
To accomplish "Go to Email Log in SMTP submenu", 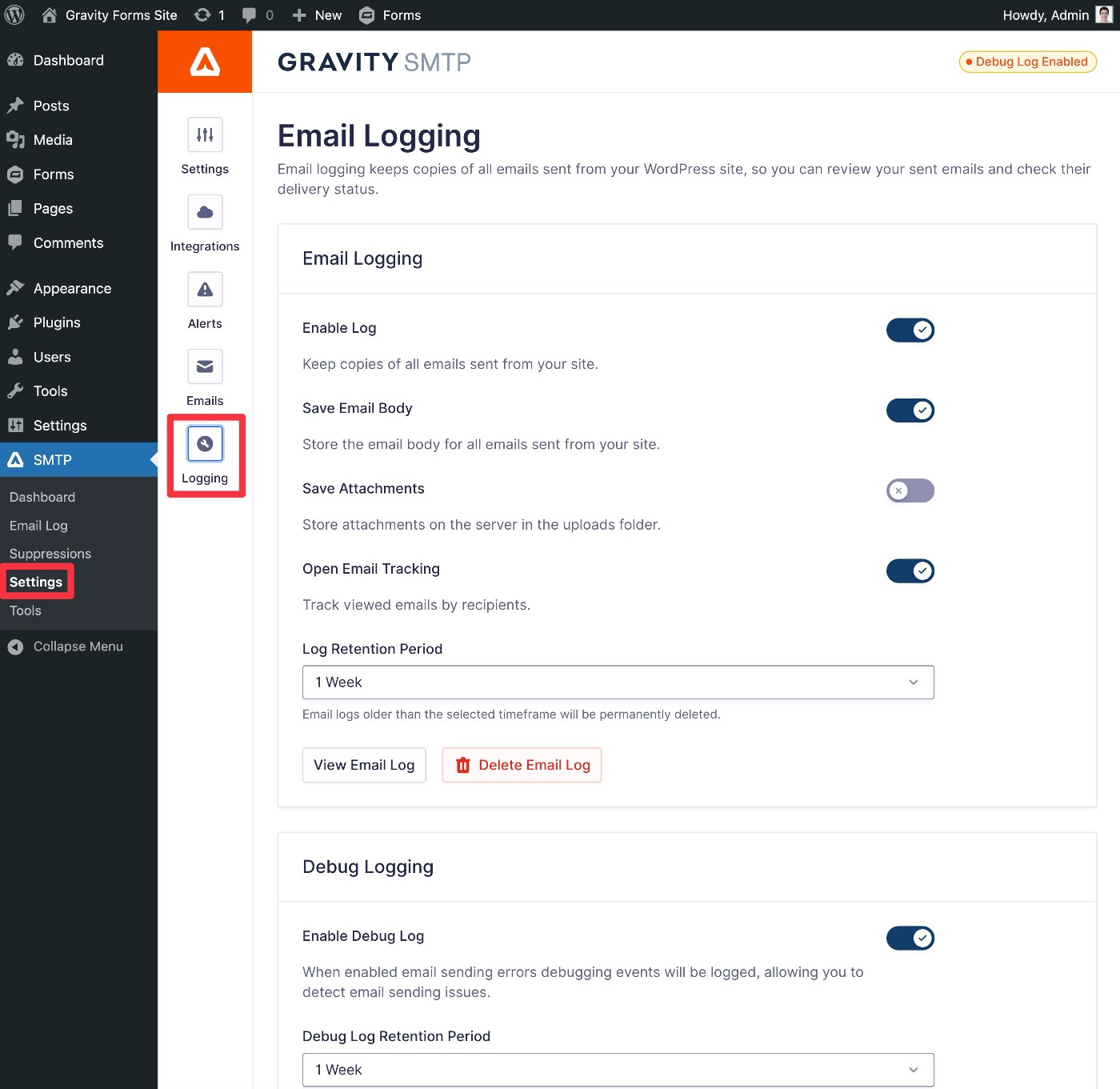I will click(38, 526).
